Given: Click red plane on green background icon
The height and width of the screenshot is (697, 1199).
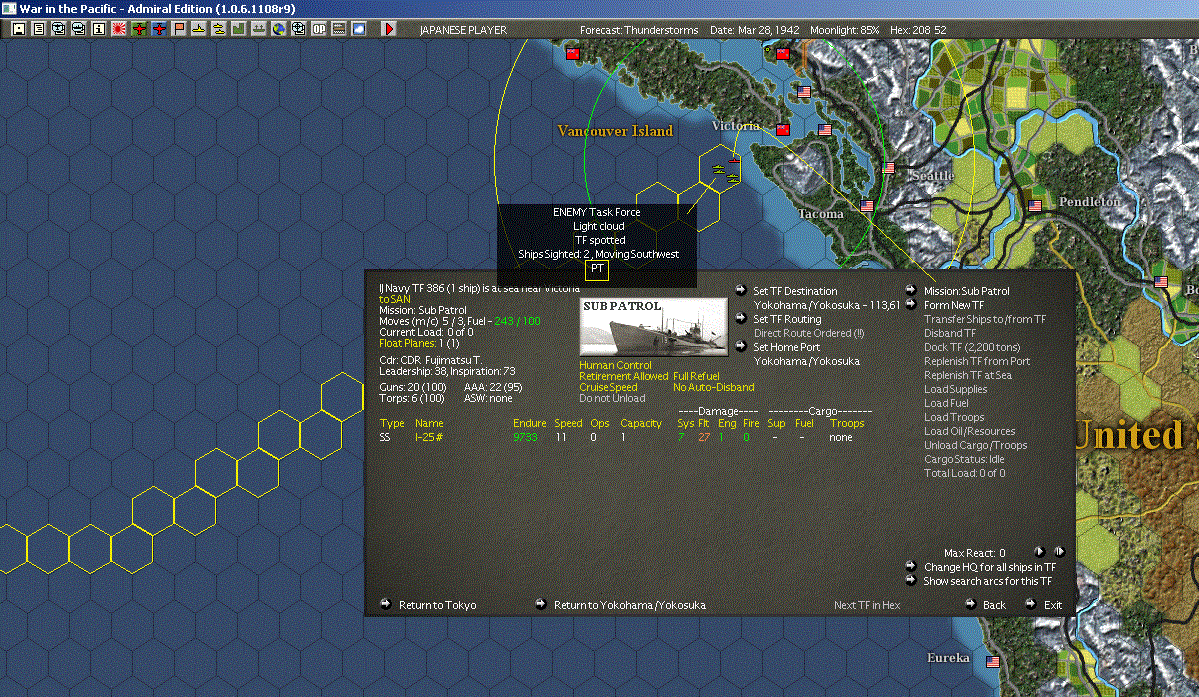Looking at the screenshot, I should [139, 29].
